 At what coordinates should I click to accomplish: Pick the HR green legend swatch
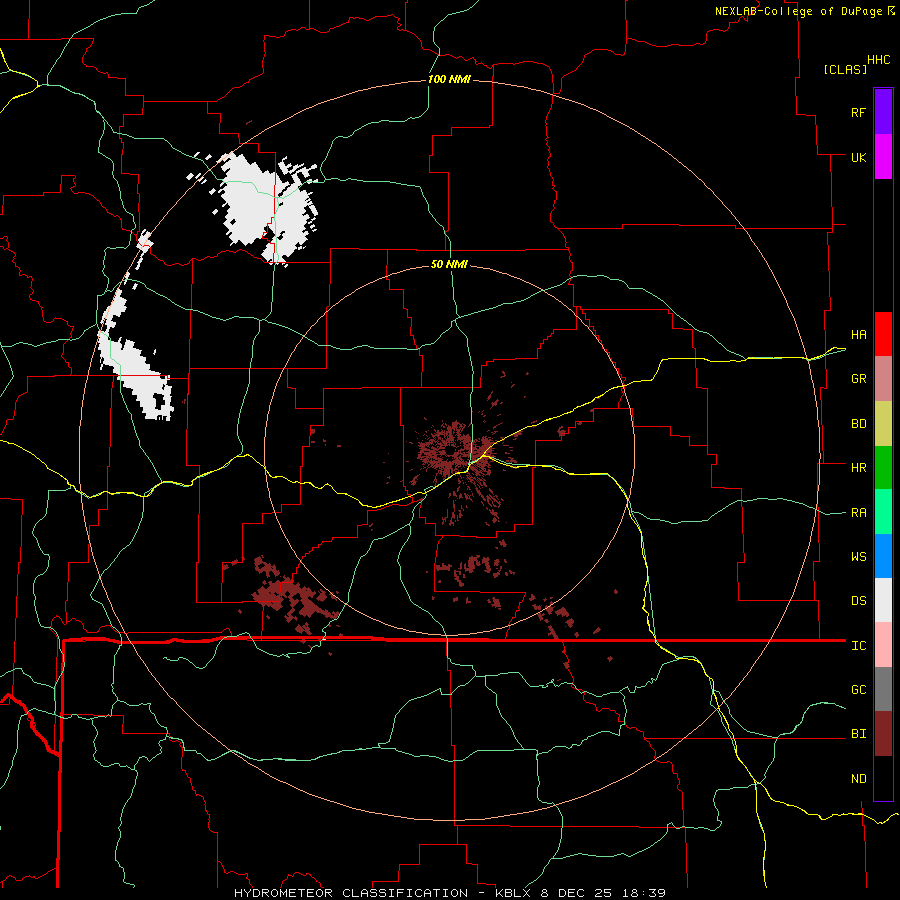click(883, 468)
